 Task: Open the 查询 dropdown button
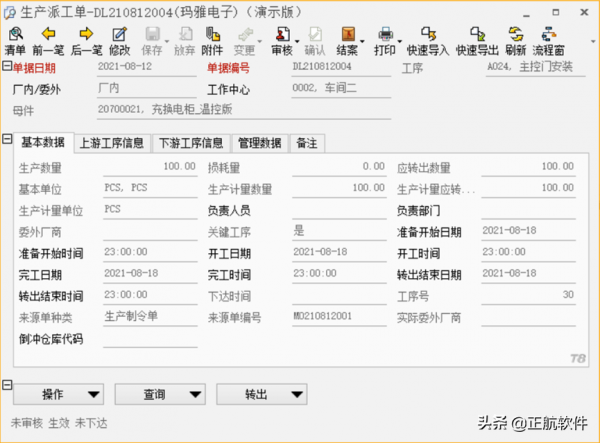click(x=160, y=394)
